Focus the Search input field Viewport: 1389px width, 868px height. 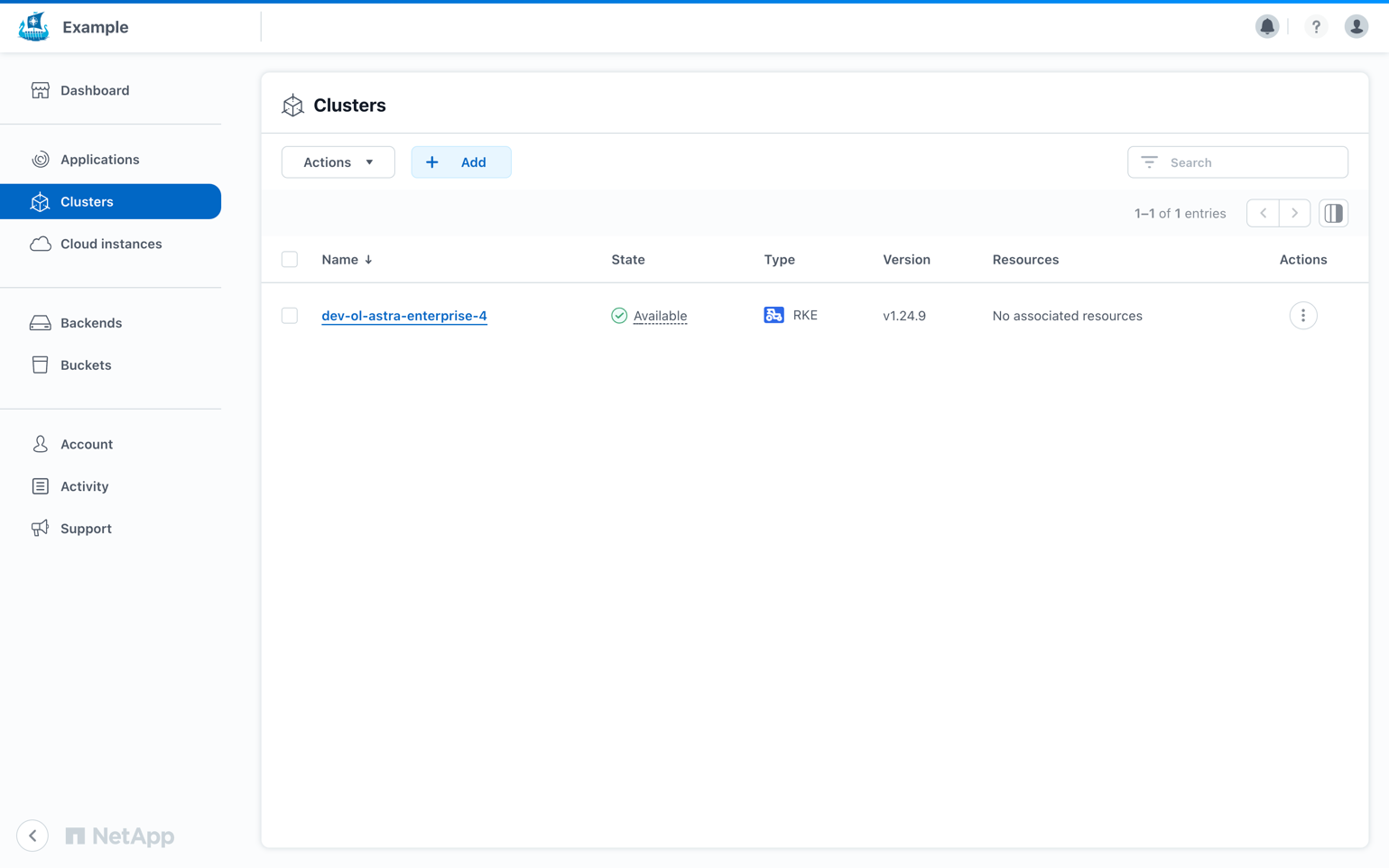point(1250,162)
